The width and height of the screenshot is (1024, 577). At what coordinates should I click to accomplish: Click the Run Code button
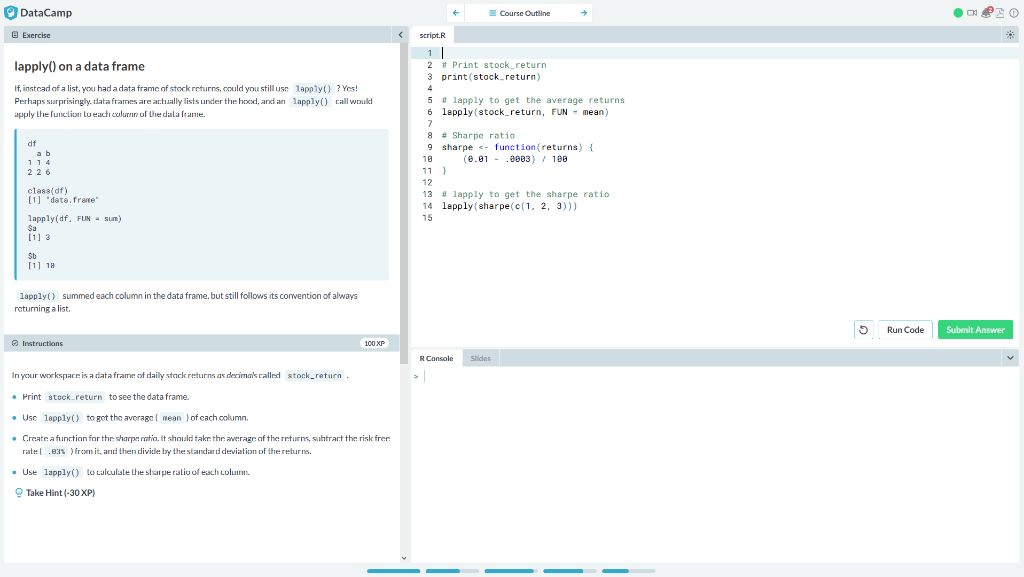[902, 329]
